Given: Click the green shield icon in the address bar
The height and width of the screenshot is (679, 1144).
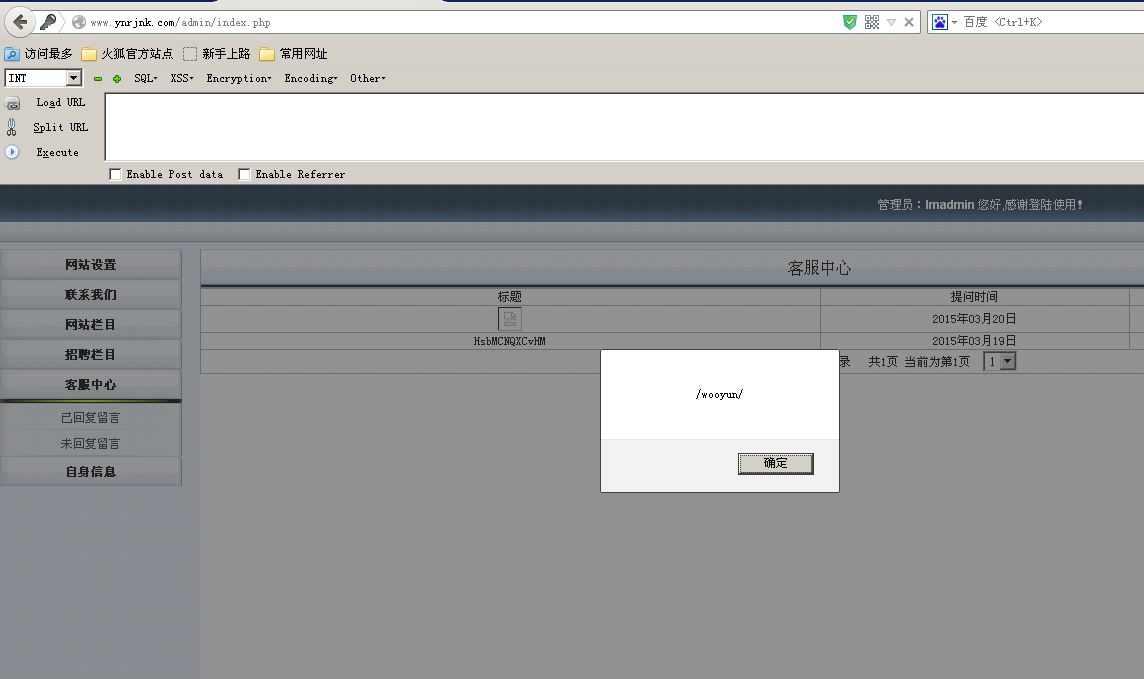Looking at the screenshot, I should tap(850, 23).
